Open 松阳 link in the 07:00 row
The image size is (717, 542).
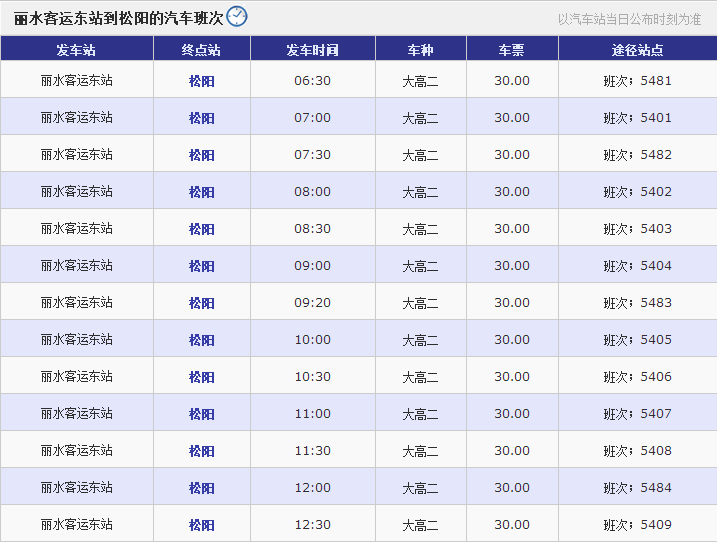pyautogui.click(x=202, y=118)
